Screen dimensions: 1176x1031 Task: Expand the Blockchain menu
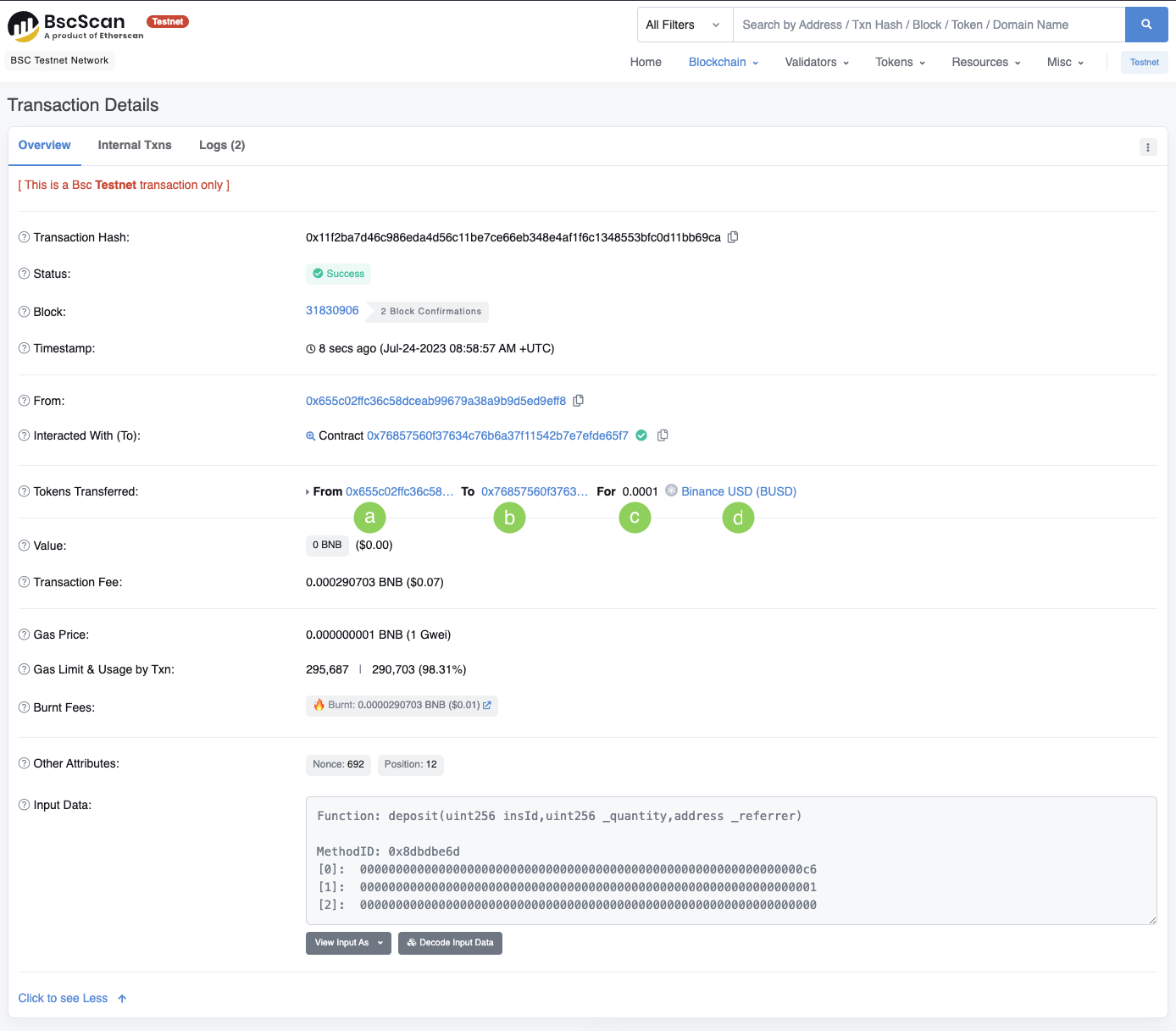(723, 62)
